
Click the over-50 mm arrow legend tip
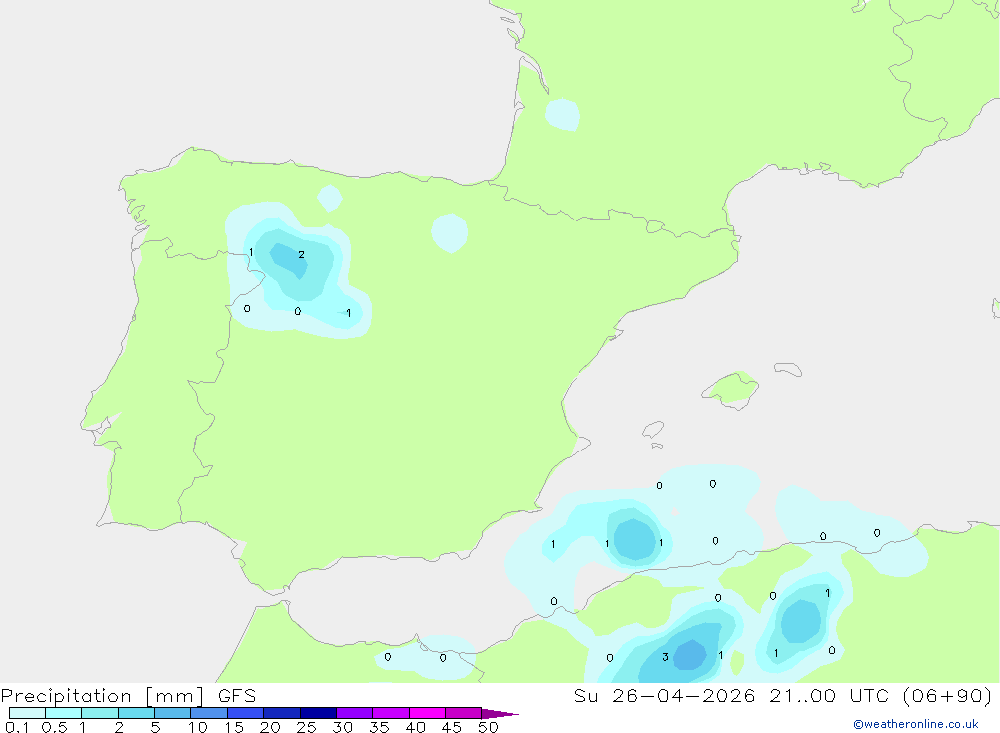coord(500,714)
